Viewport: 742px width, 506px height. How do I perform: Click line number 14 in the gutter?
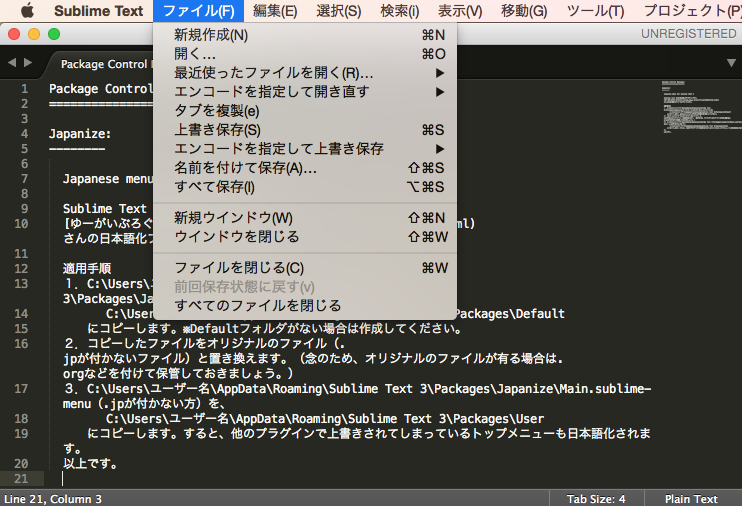pyautogui.click(x=21, y=313)
